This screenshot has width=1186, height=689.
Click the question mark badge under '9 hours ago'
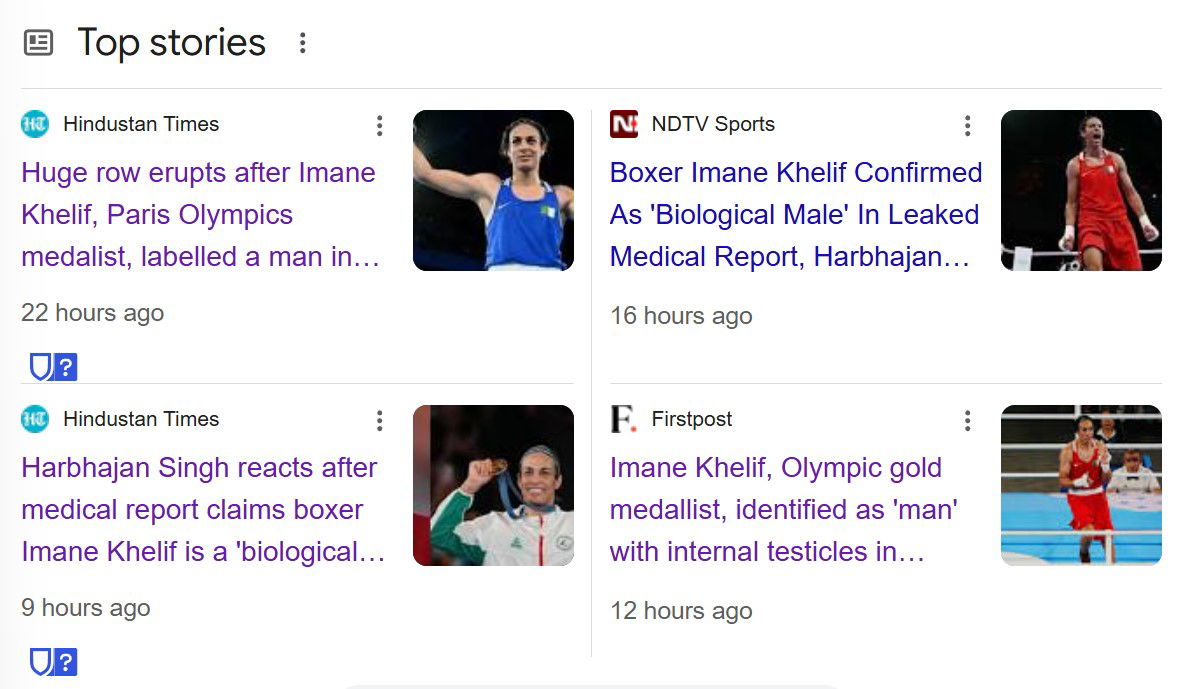[65, 662]
